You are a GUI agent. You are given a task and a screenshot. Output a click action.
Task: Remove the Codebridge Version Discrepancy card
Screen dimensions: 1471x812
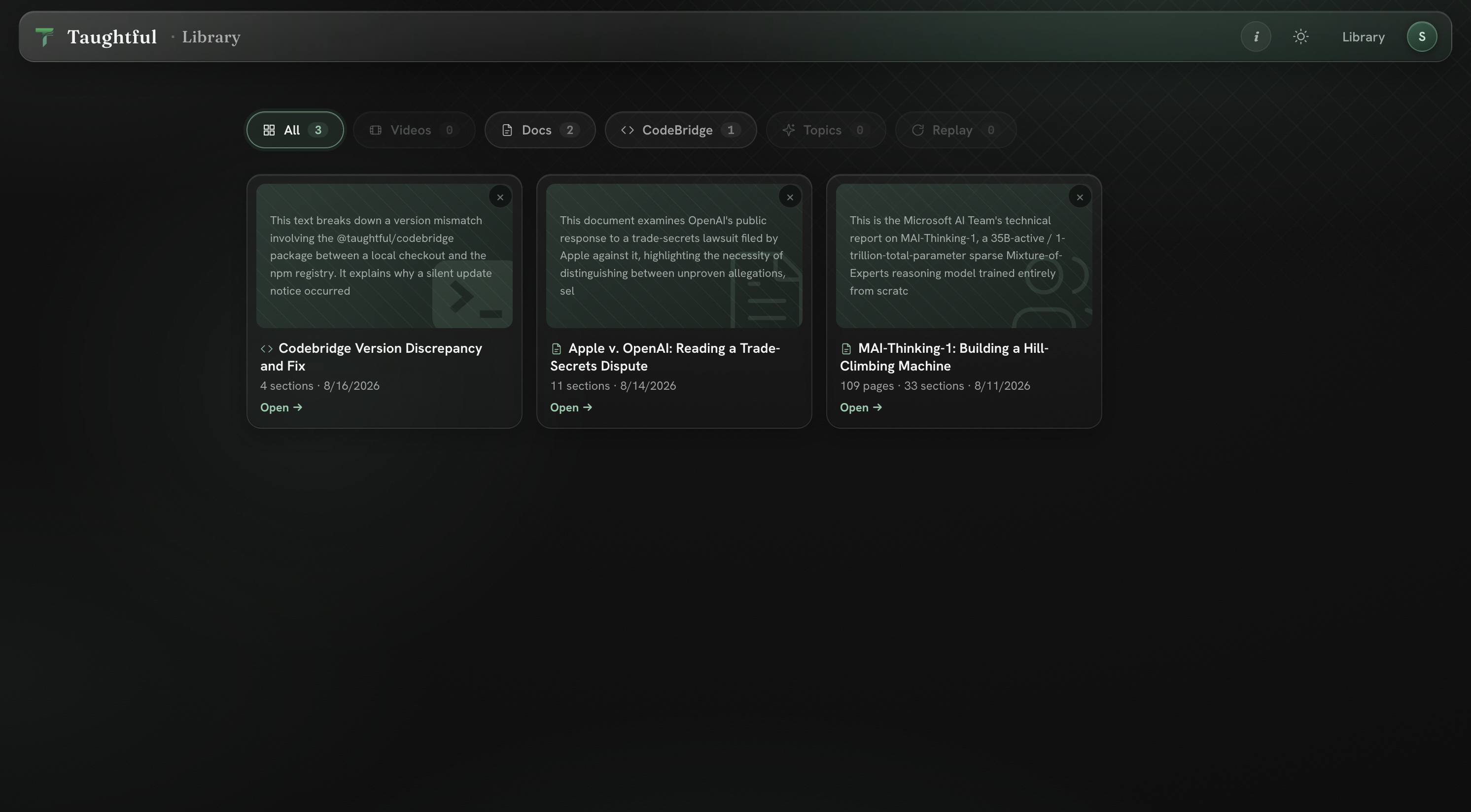click(x=500, y=198)
